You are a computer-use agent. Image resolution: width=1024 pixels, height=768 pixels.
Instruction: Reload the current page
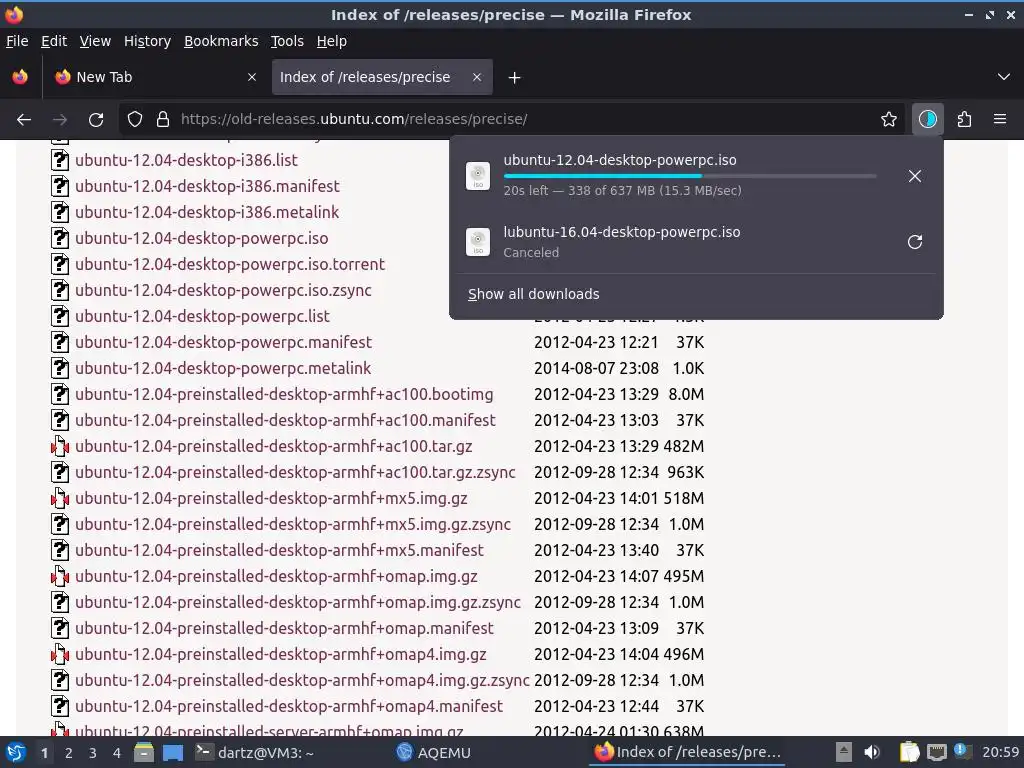coord(96,120)
